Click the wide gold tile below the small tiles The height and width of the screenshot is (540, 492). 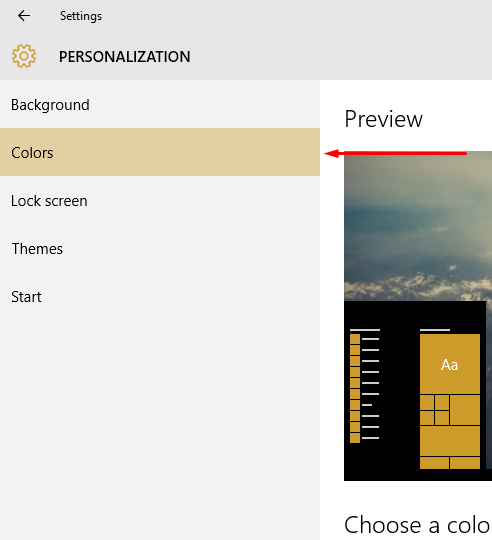[x=450, y=441]
